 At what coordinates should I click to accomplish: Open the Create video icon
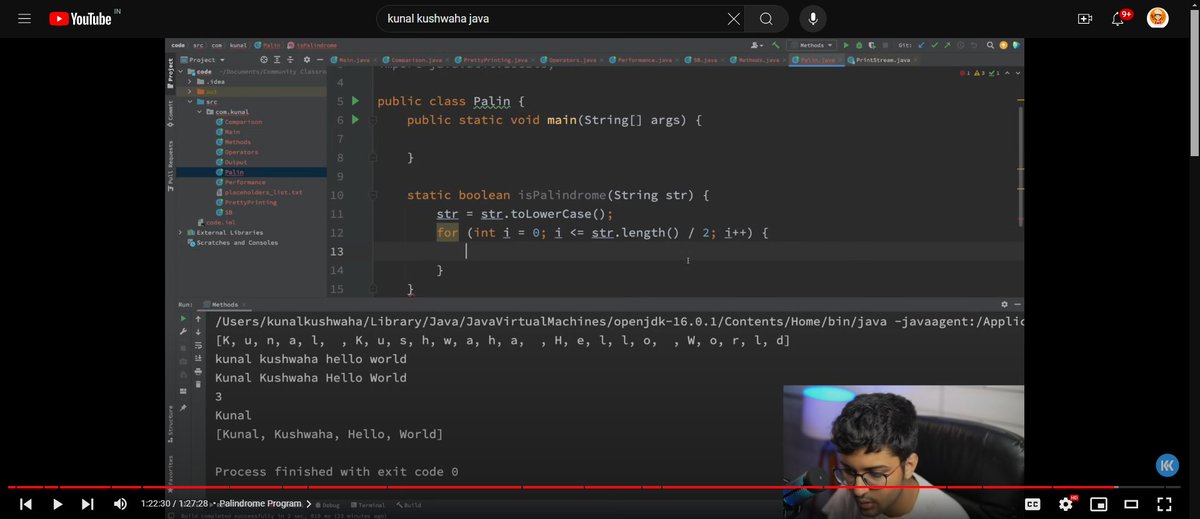1085,18
